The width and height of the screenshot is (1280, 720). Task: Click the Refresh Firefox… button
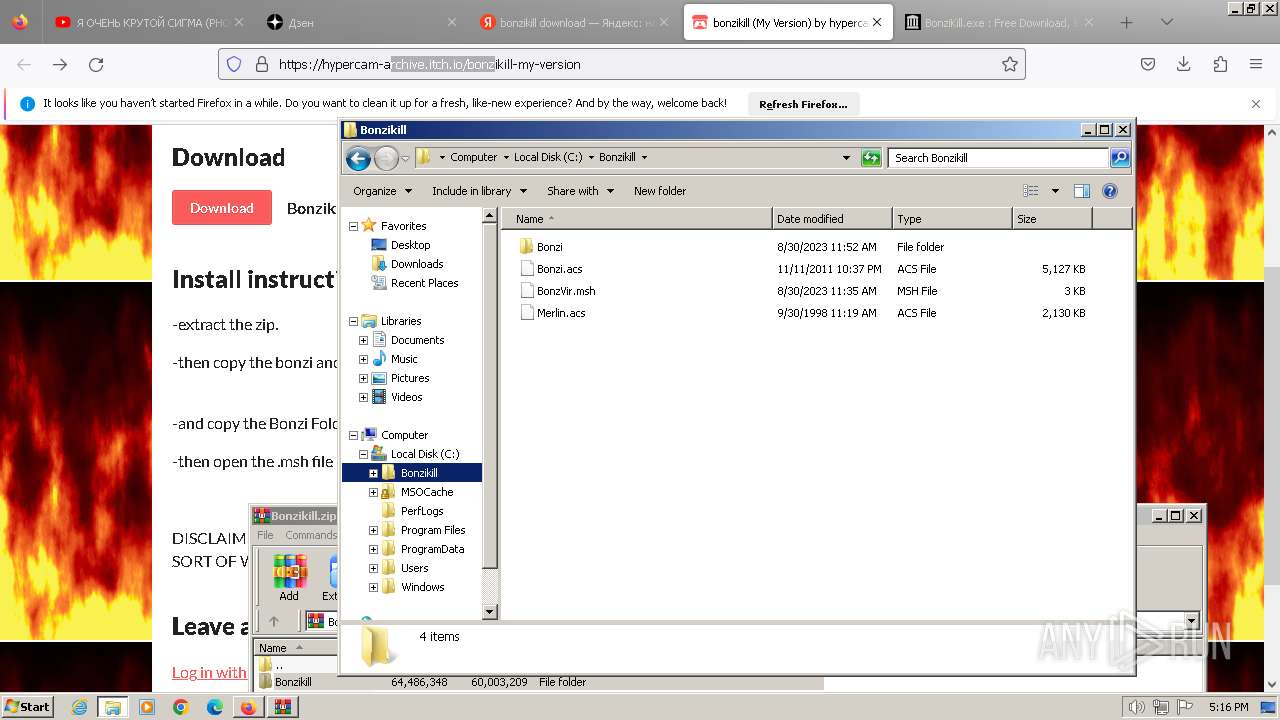803,104
